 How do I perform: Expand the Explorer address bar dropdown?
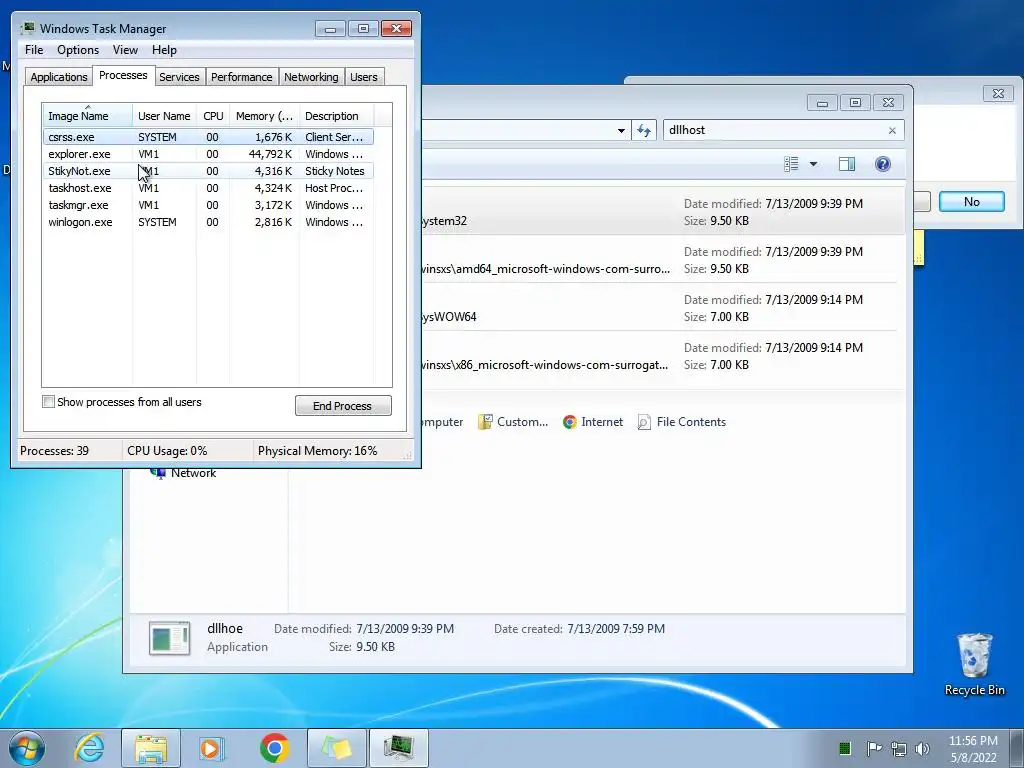pyautogui.click(x=621, y=131)
